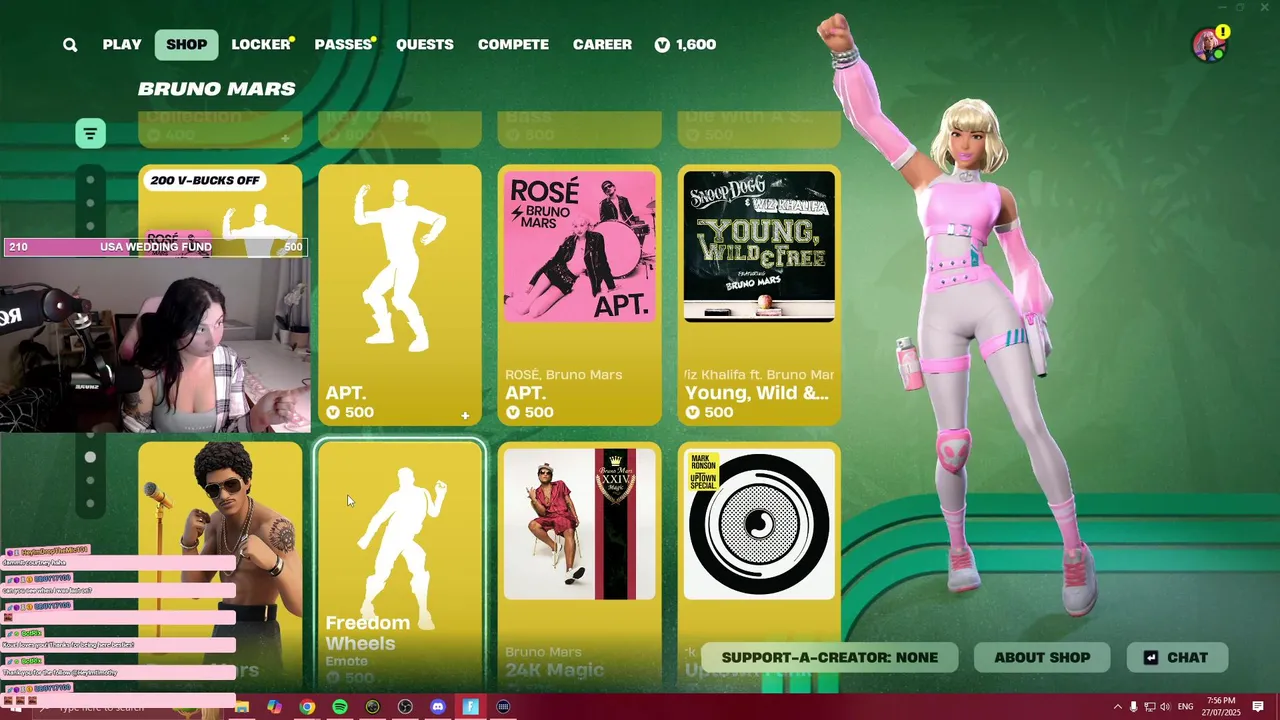1280x720 pixels.
Task: Click the Windows taskbar search box
Action: click(x=130, y=708)
